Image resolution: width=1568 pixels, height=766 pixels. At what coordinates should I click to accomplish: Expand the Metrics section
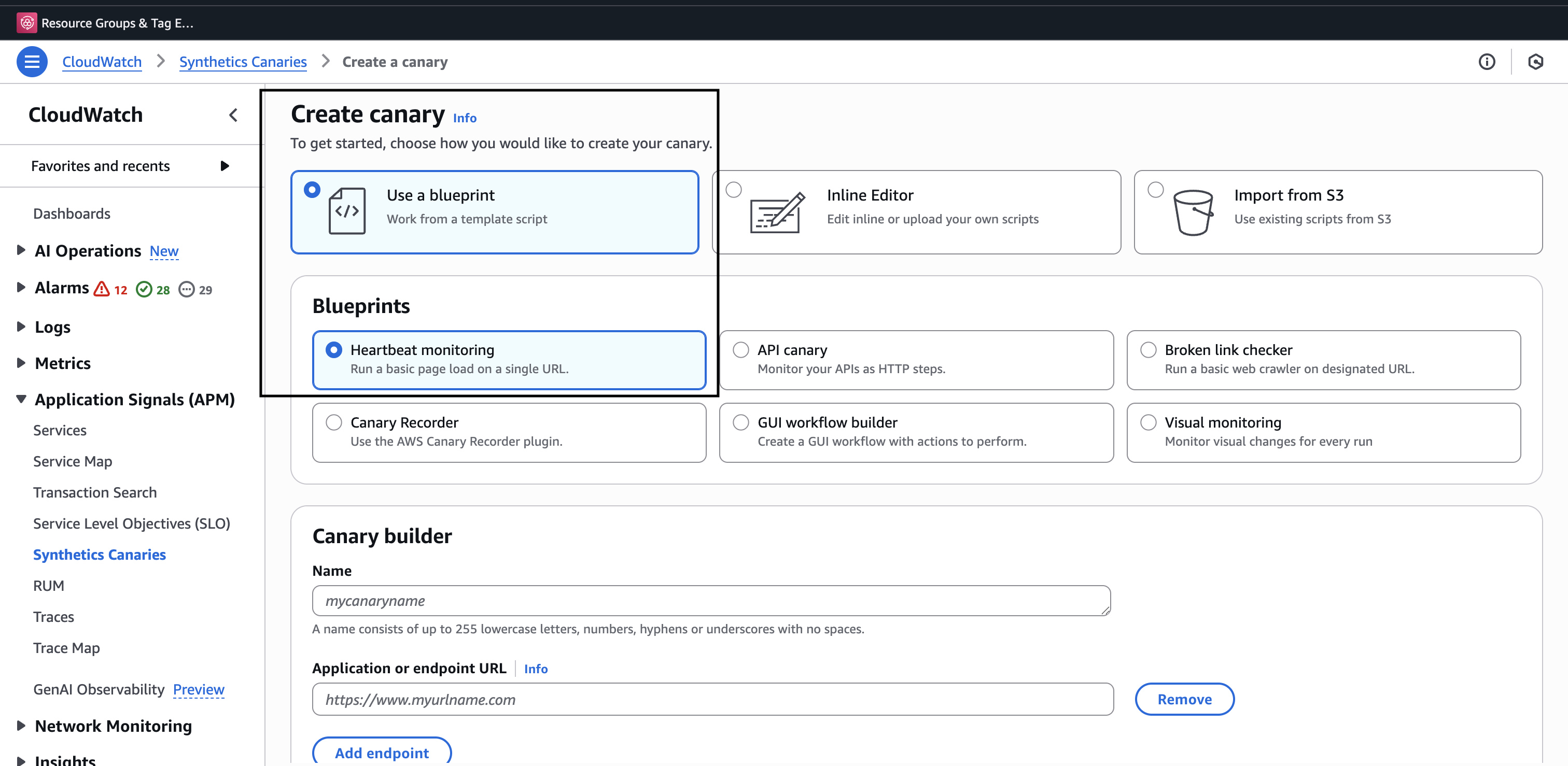click(x=21, y=363)
